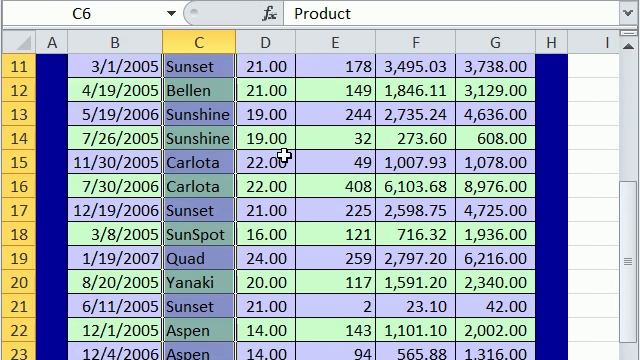Click the SunSpot product cell

pos(199,234)
